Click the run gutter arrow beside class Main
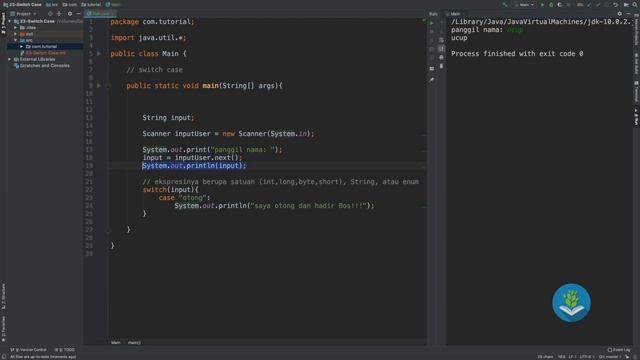 click(99, 53)
